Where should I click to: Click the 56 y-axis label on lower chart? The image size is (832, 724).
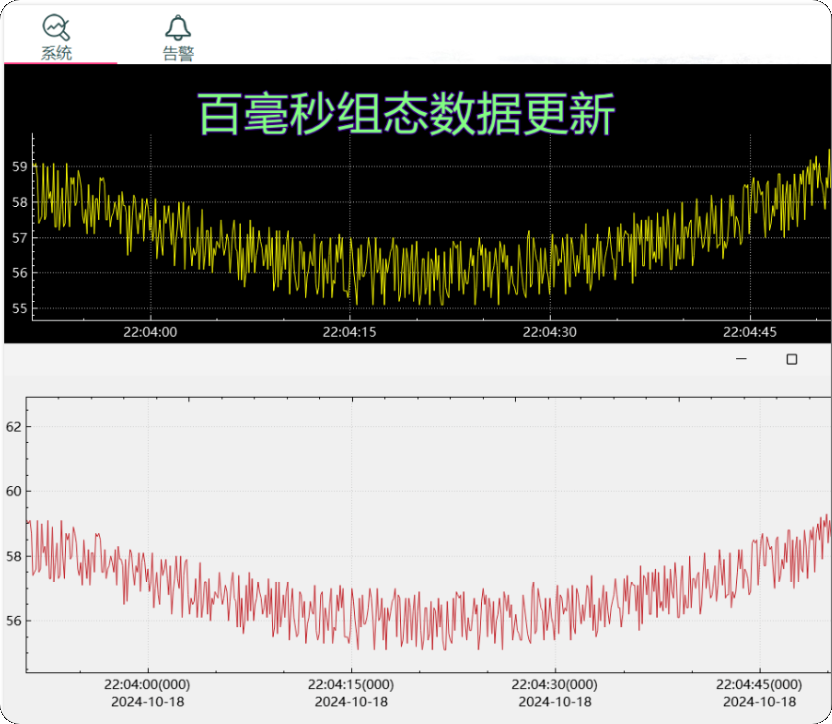(14, 621)
